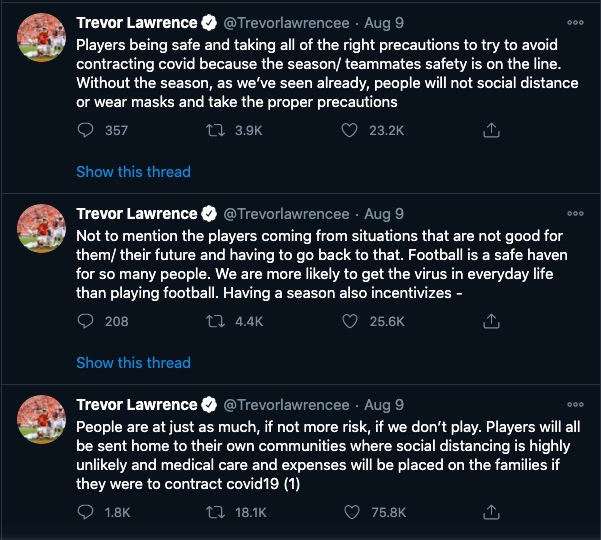This screenshot has width=601, height=540.
Task: Show this thread under the second tweet
Action: tap(133, 363)
